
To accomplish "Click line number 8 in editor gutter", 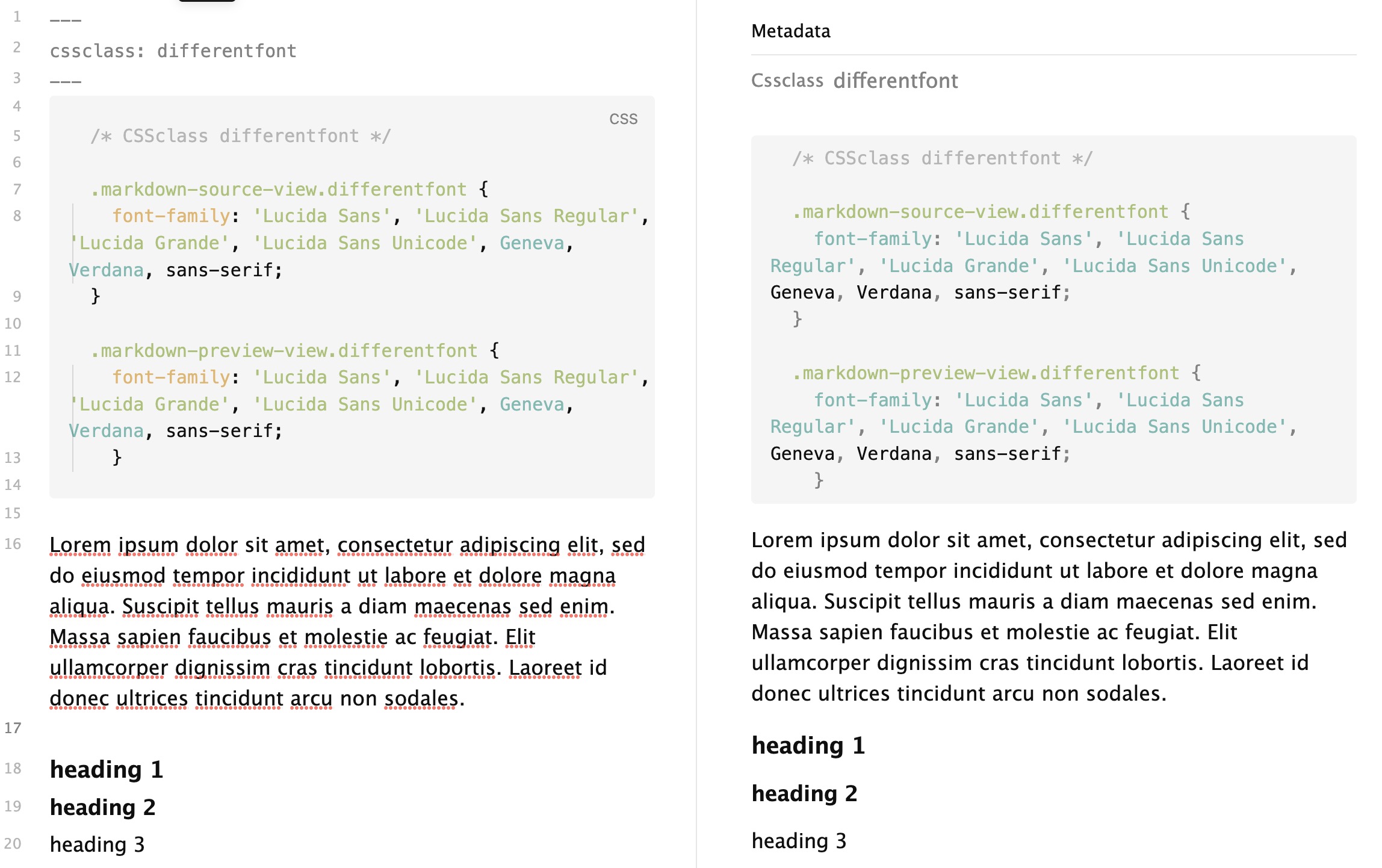I will [17, 216].
